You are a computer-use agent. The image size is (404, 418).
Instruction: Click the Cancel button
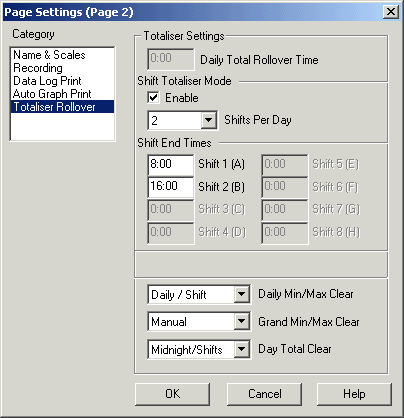[x=264, y=394]
